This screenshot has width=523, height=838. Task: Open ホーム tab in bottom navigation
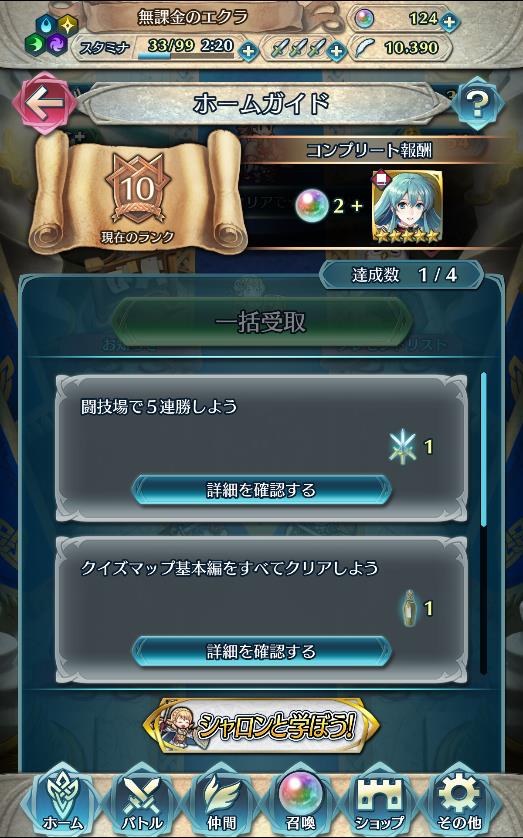pyautogui.click(x=63, y=801)
